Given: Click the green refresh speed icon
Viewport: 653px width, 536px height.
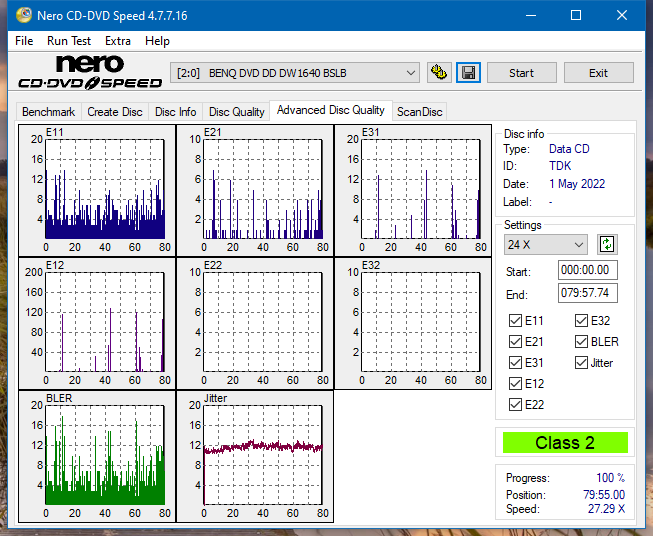Looking at the screenshot, I should click(x=607, y=244).
